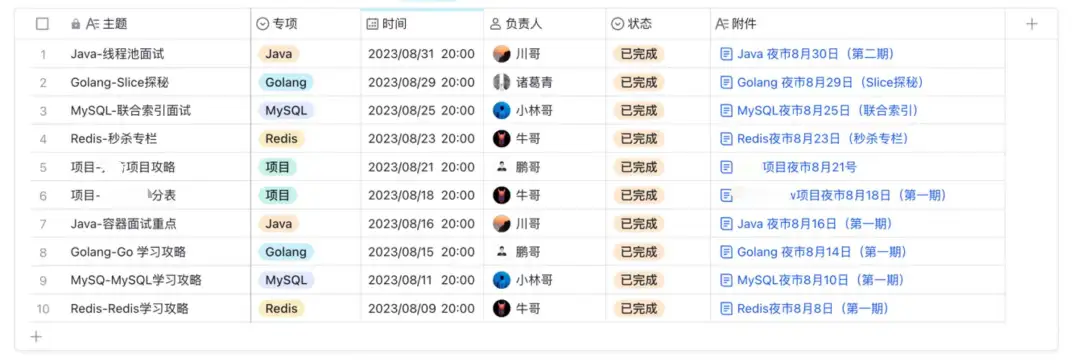1080x362 pixels.
Task: Click the dropdown icon in 状态 header
Action: 618,24
